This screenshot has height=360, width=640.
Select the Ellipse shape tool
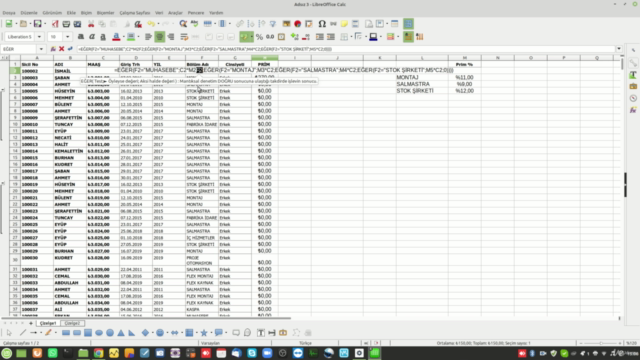coord(99,333)
